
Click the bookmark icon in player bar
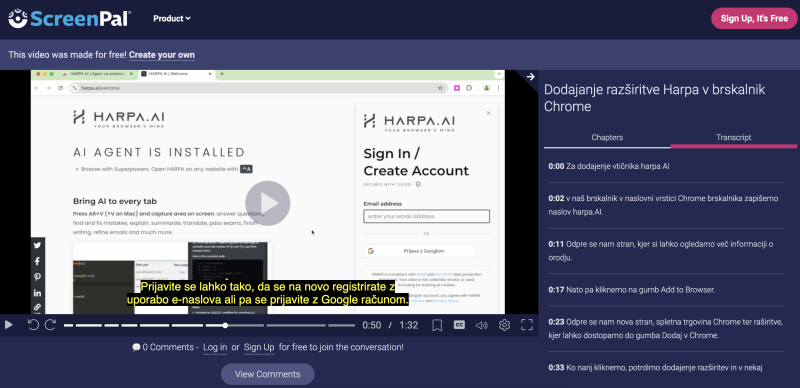click(437, 325)
